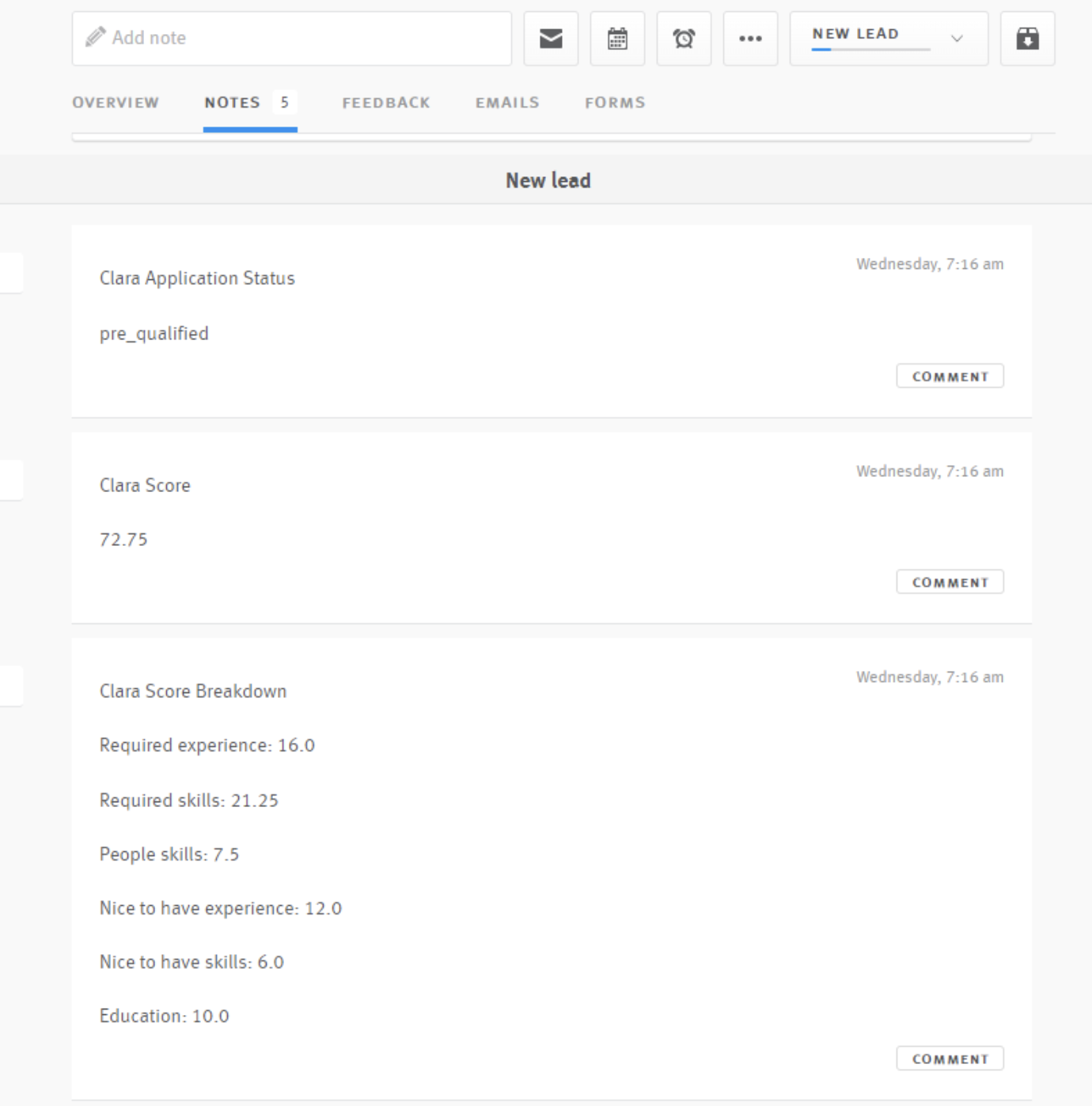Open the calendar schedule icon
Viewport: 1092px width, 1106px height.
tap(617, 38)
